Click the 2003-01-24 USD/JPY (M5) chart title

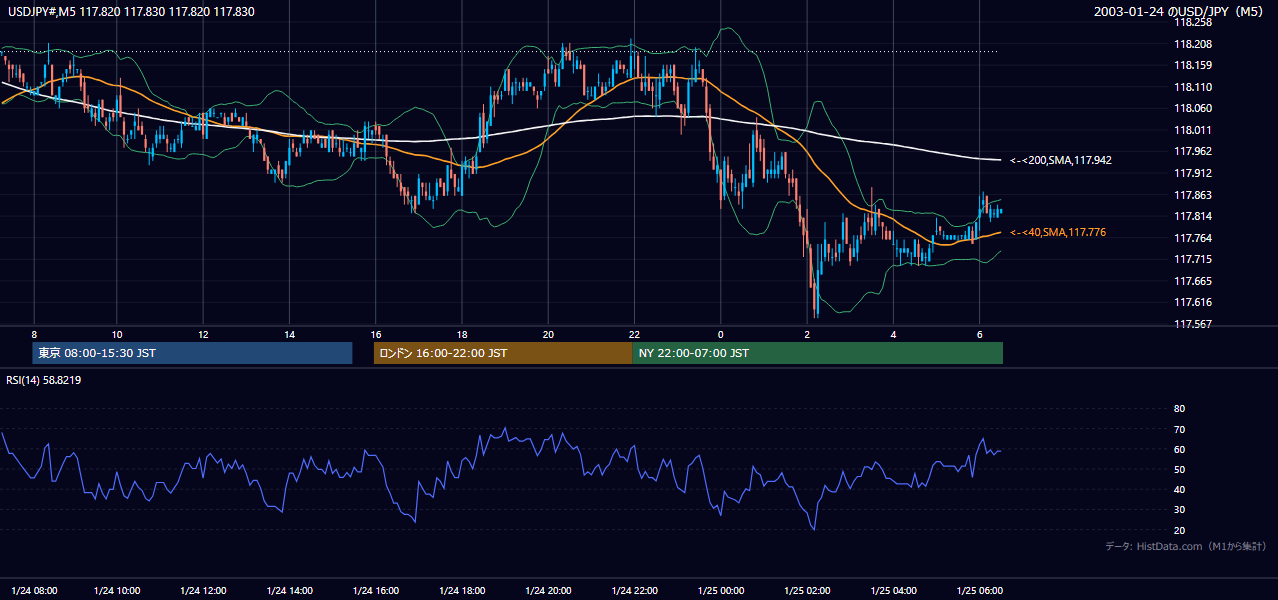tap(1179, 11)
